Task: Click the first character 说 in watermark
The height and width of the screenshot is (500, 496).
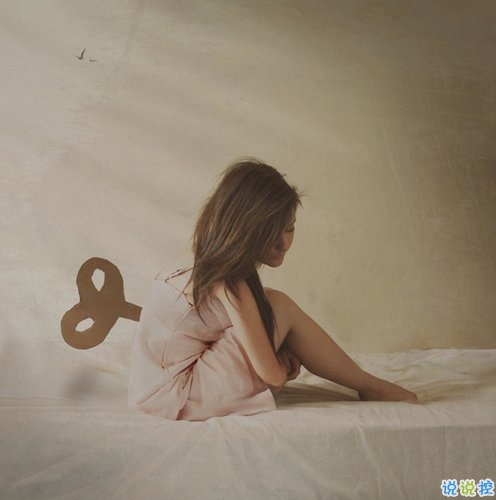Action: pyautogui.click(x=450, y=488)
